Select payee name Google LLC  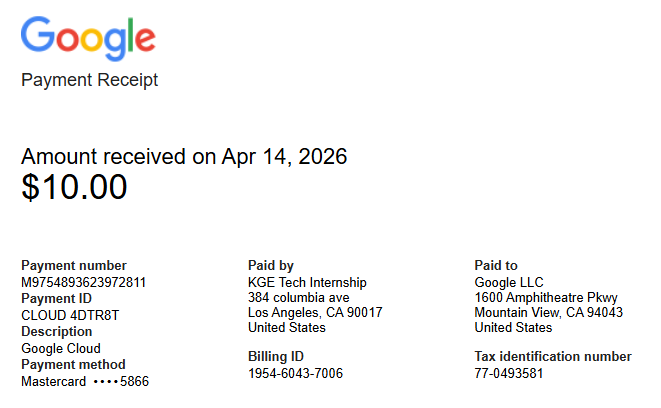[x=509, y=282]
